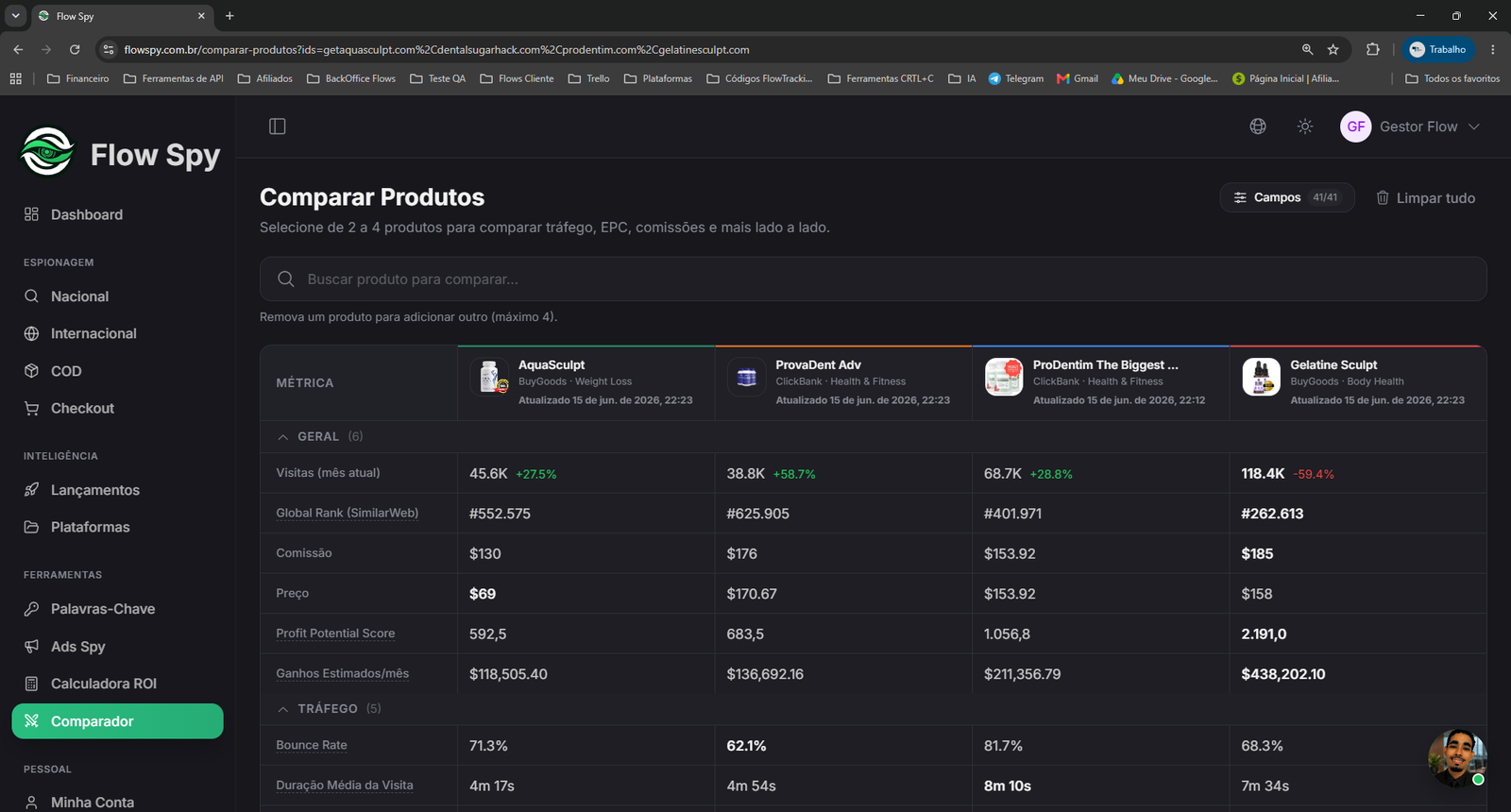The image size is (1511, 812).
Task: Open the Chrome three-dot menu
Action: [1493, 49]
